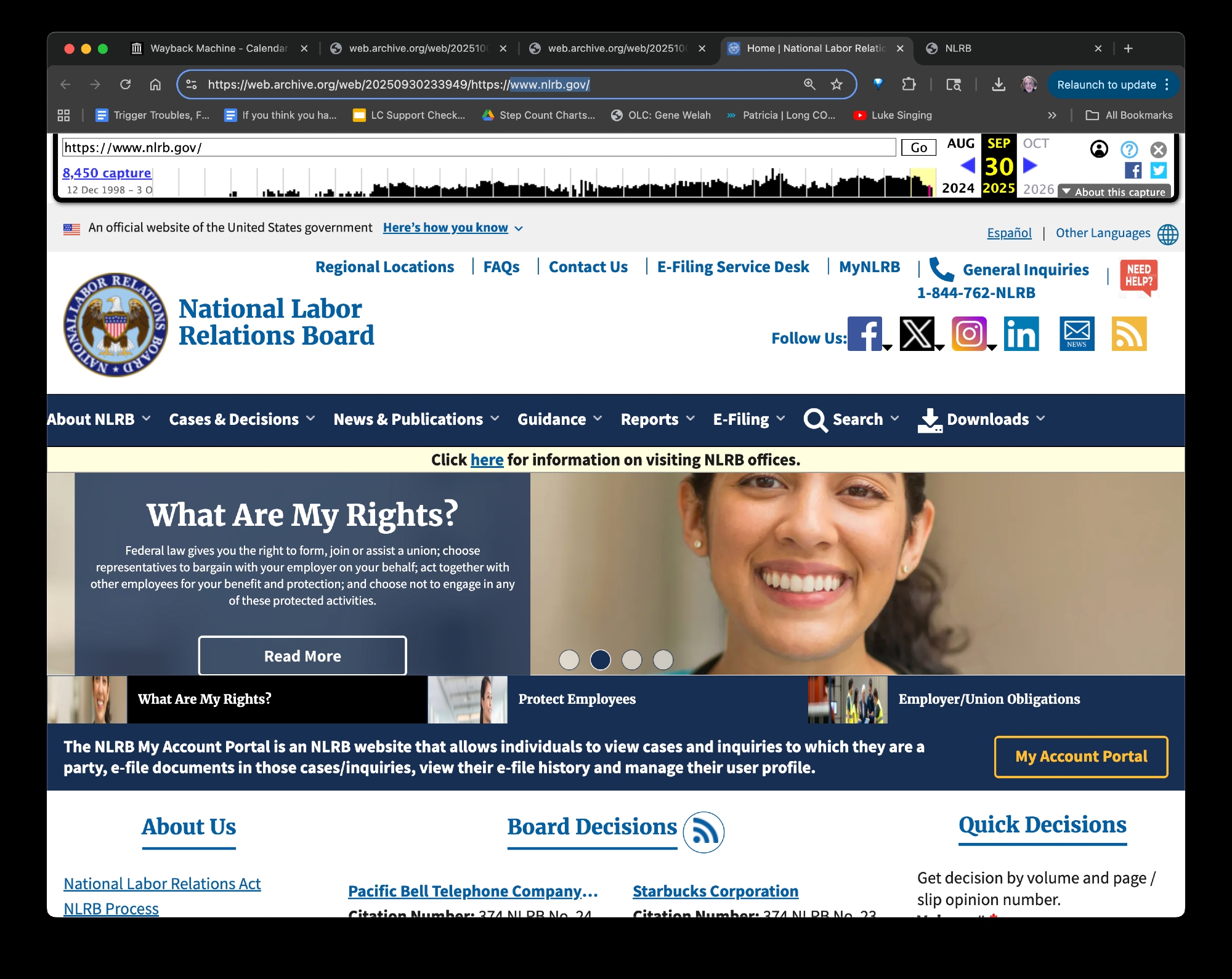Open the News email subscription icon
The image size is (1232, 979).
1077,334
